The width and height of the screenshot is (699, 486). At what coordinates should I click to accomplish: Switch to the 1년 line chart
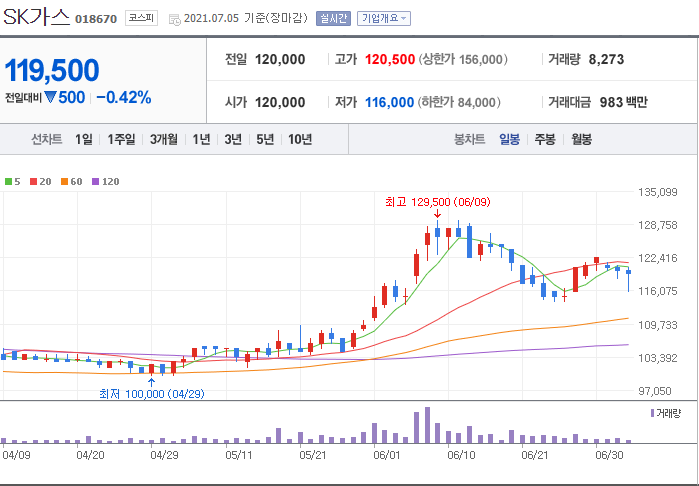click(201, 140)
